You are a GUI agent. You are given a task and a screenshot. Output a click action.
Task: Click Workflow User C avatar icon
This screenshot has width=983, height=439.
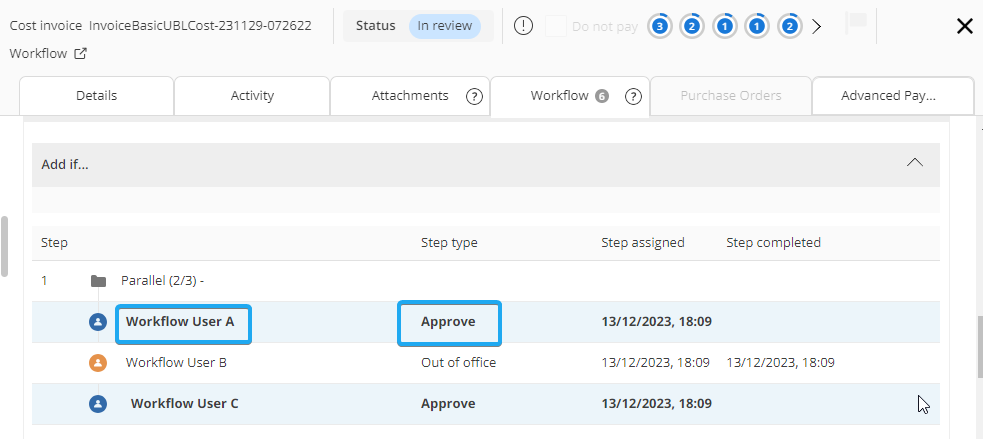pyautogui.click(x=98, y=404)
